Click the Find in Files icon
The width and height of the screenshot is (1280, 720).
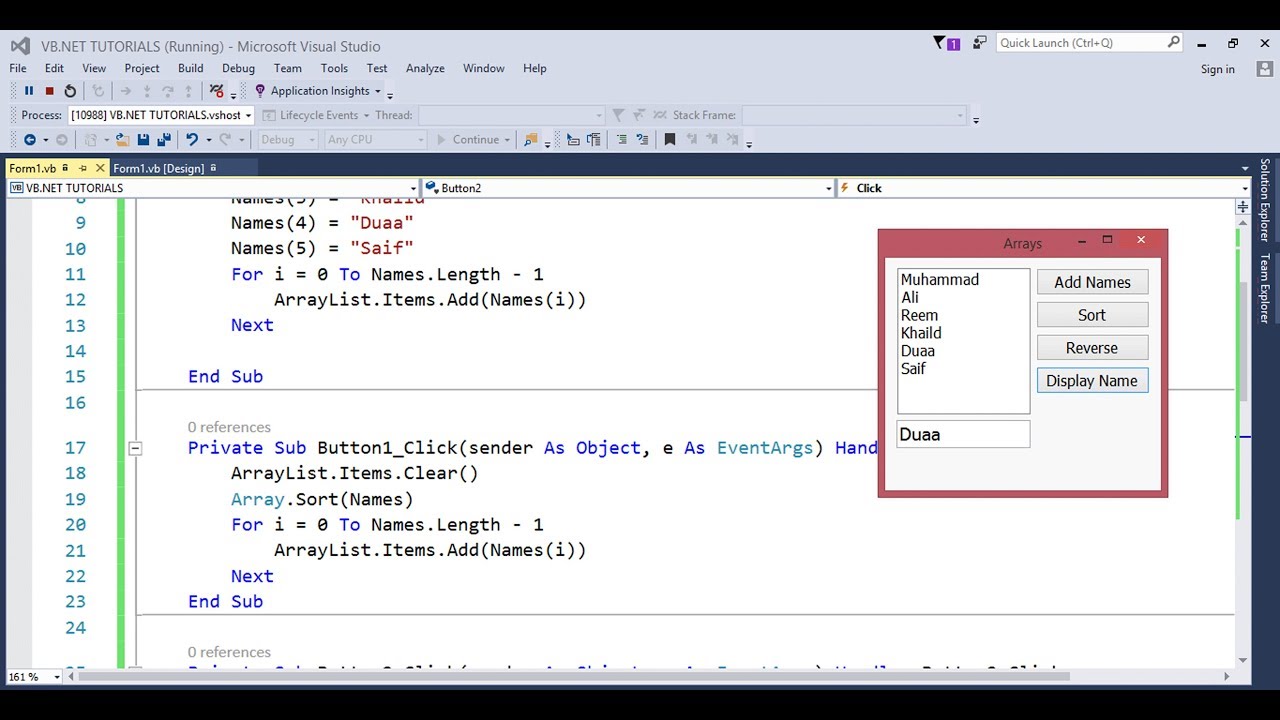[x=530, y=140]
